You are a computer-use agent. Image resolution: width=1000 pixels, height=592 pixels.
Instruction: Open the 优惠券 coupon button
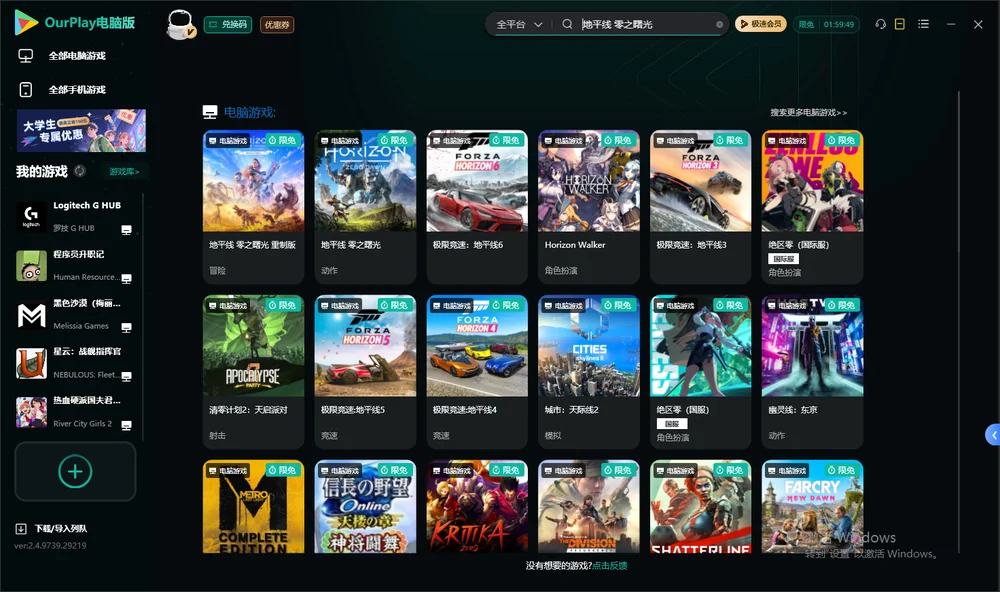click(x=277, y=25)
